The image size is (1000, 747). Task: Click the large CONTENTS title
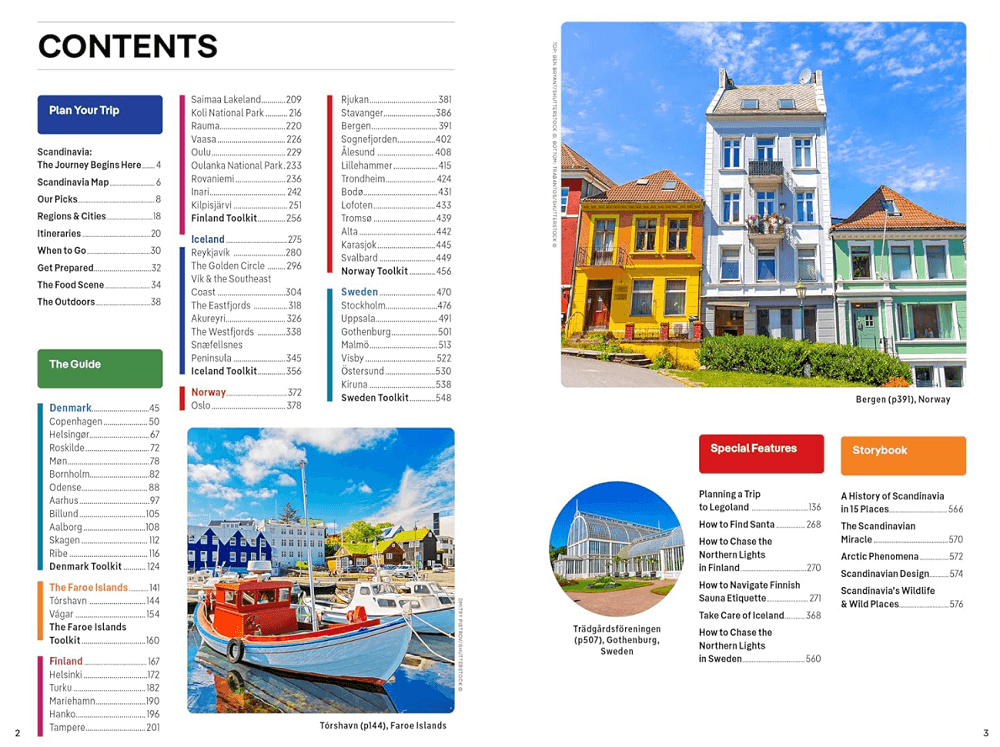[127, 46]
